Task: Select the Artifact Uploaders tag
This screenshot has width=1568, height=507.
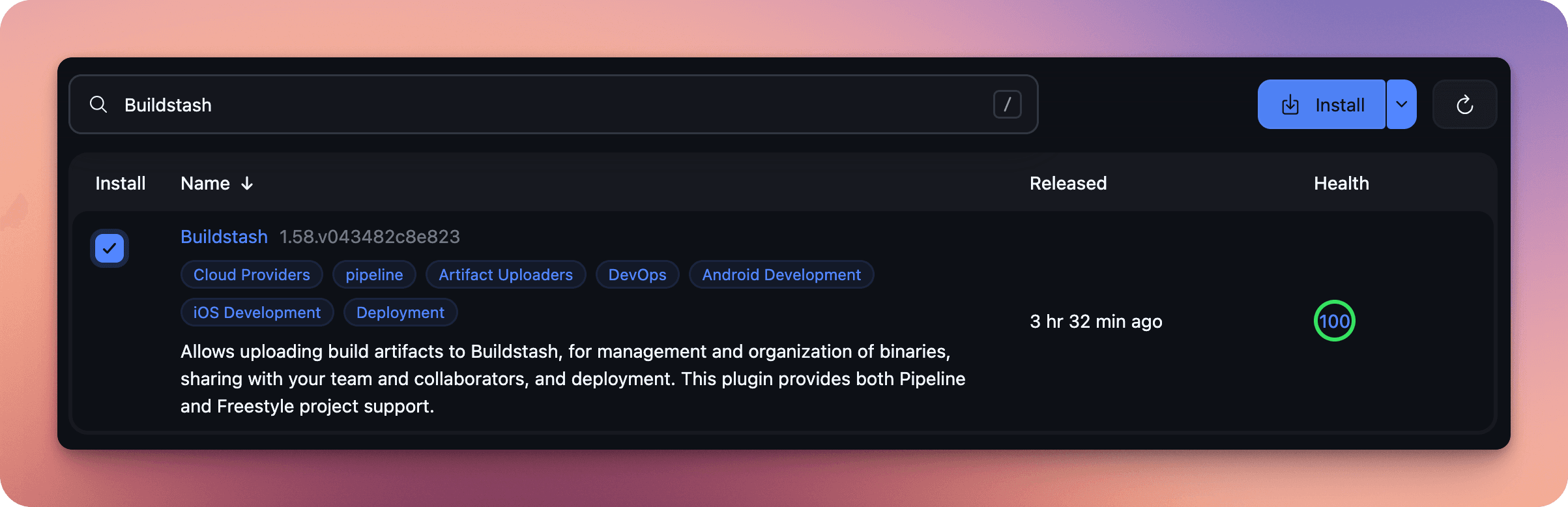Action: [x=506, y=274]
